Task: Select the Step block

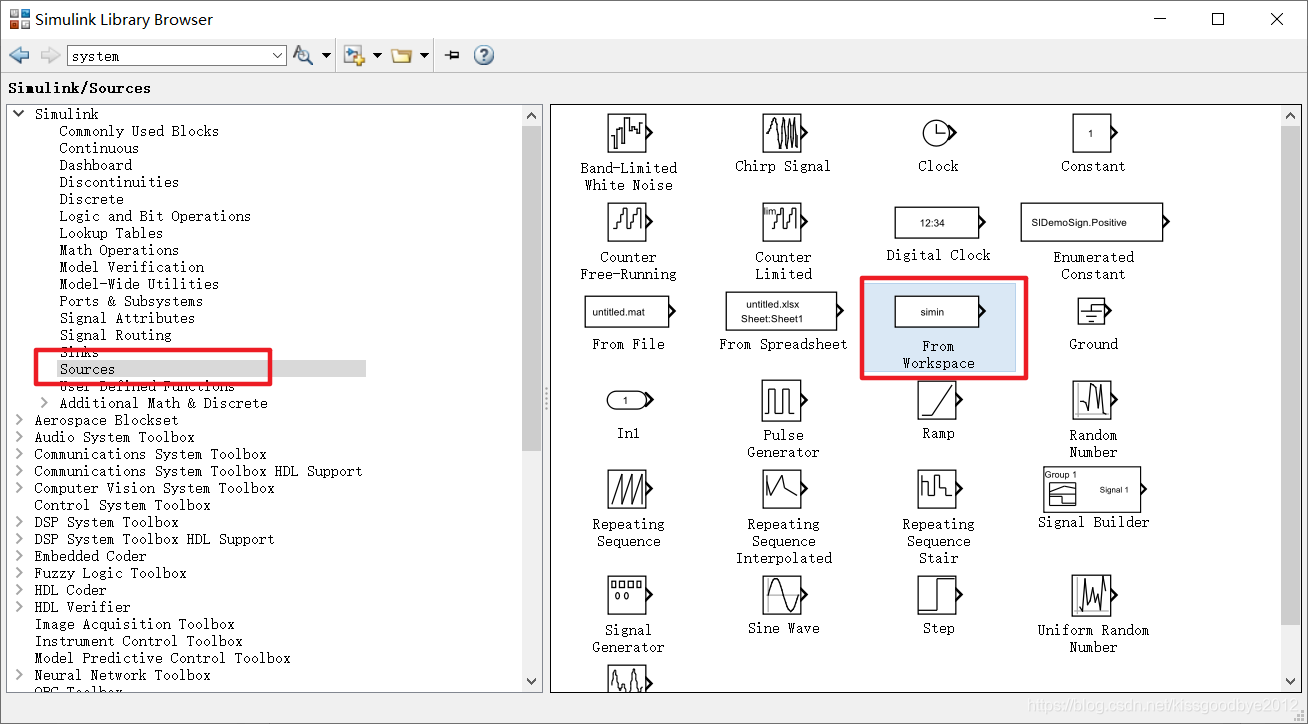Action: tap(938, 595)
